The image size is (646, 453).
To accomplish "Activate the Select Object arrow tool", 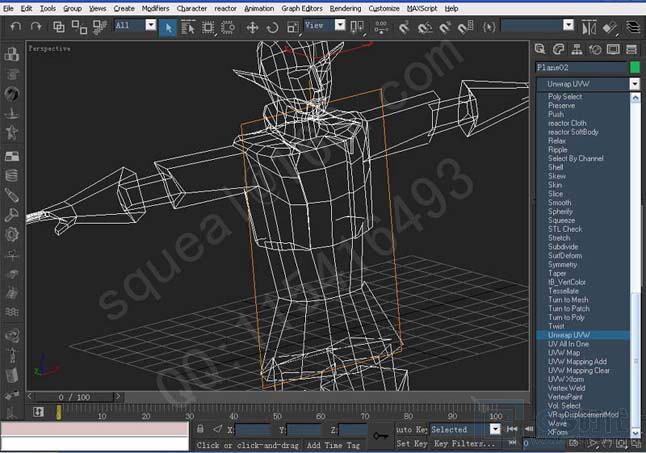I will (168, 28).
